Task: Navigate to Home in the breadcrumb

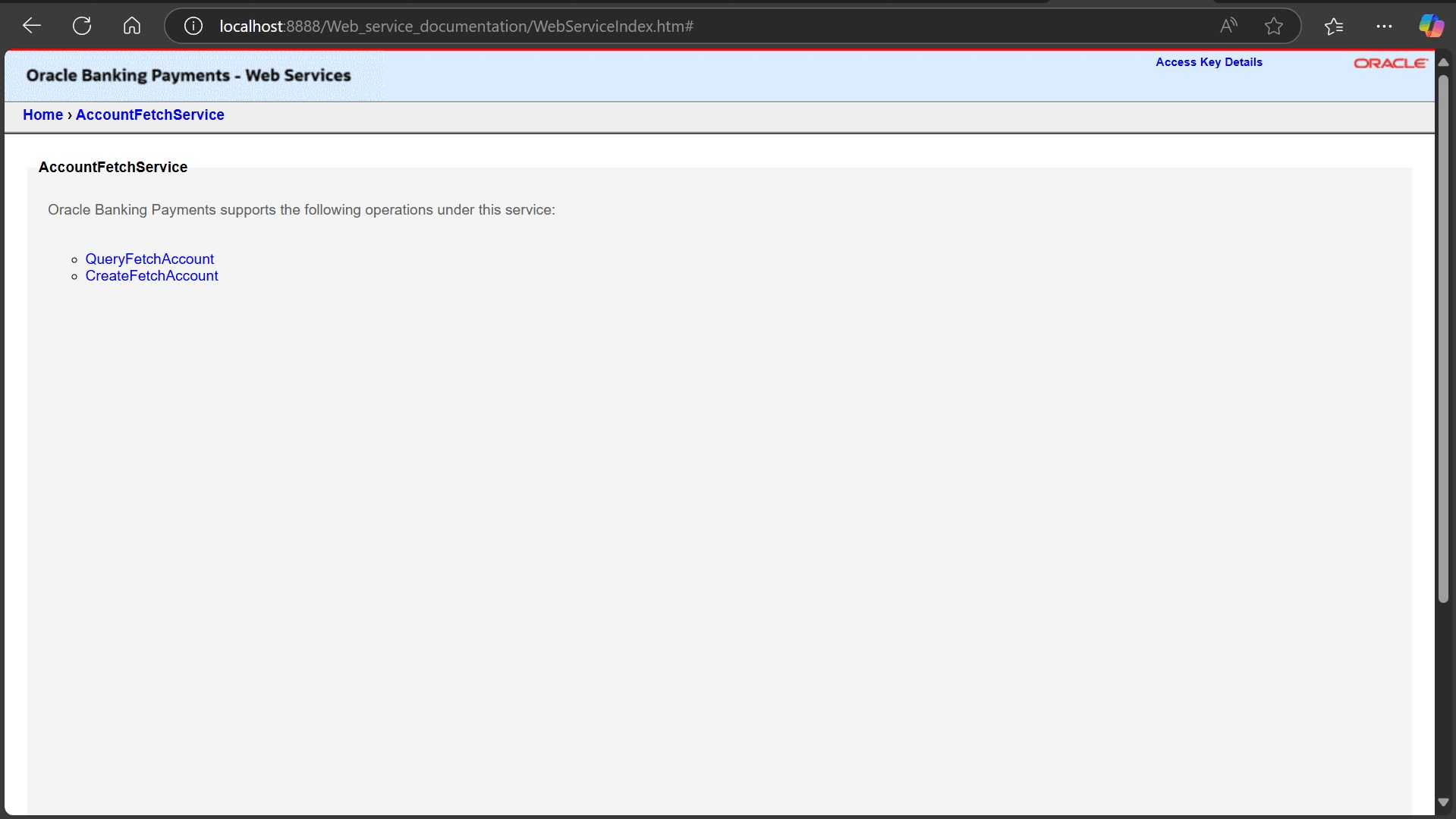Action: click(x=42, y=115)
